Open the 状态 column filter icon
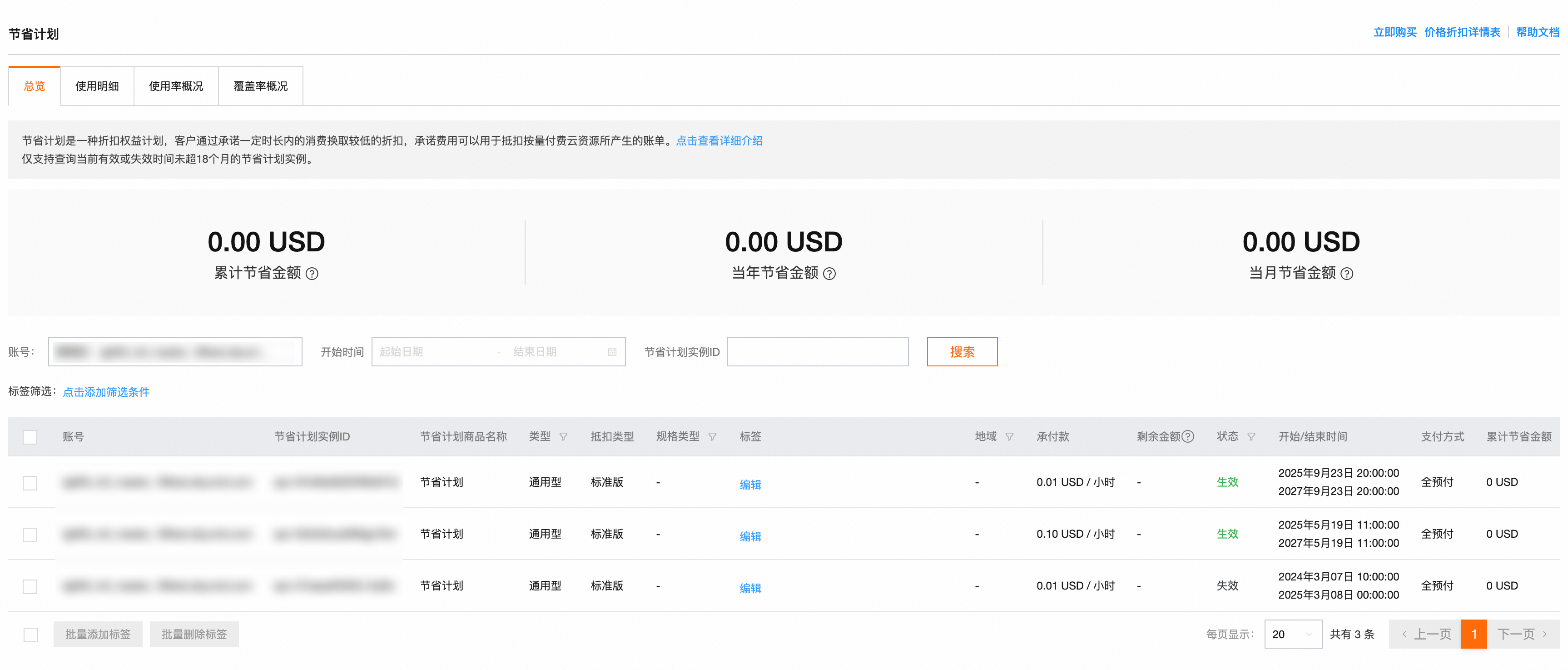This screenshot has width=1568, height=670. click(x=1251, y=437)
